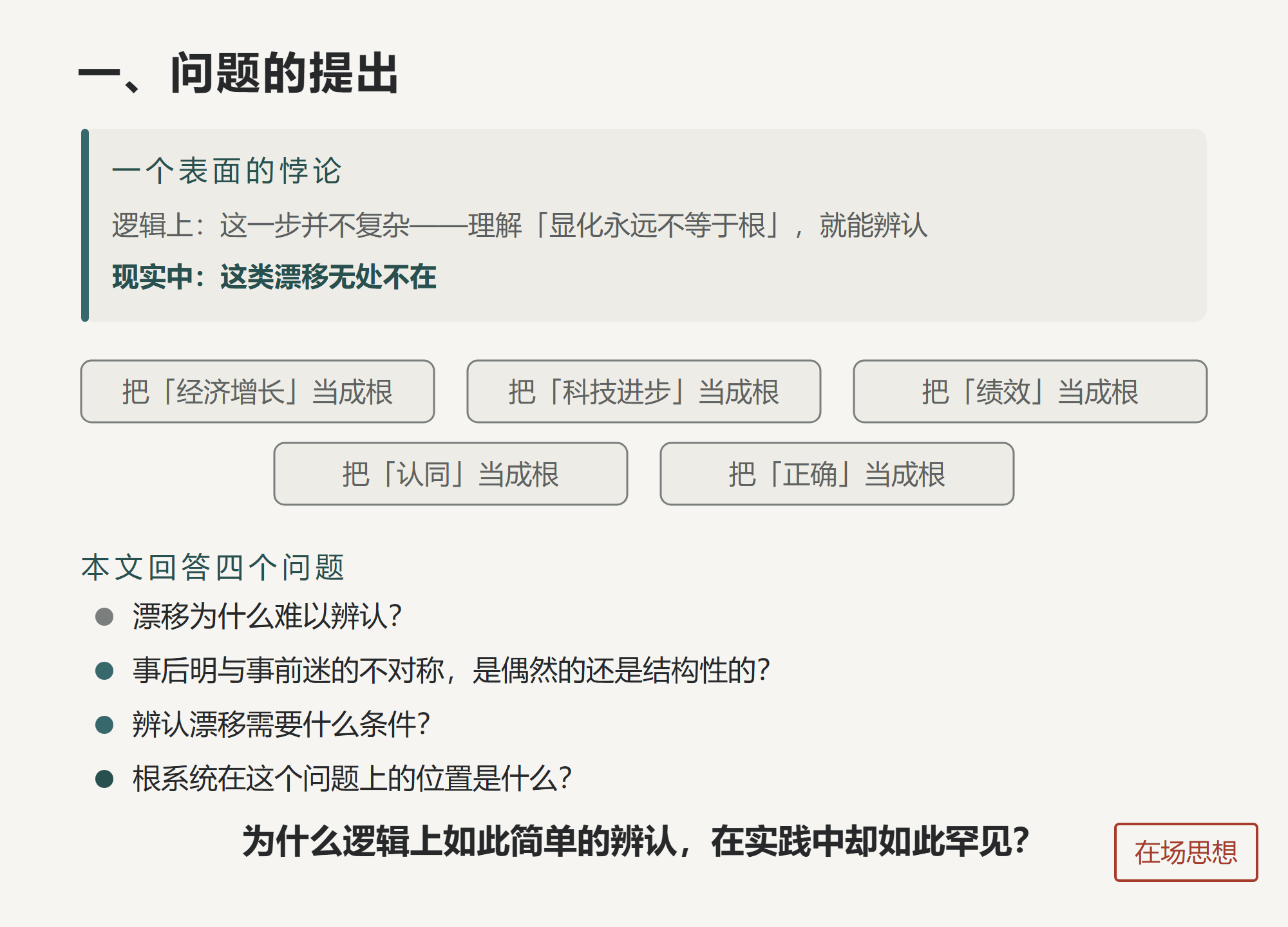Click the heading 一、问题的提出
The width and height of the screenshot is (1288, 927).
coord(238,73)
